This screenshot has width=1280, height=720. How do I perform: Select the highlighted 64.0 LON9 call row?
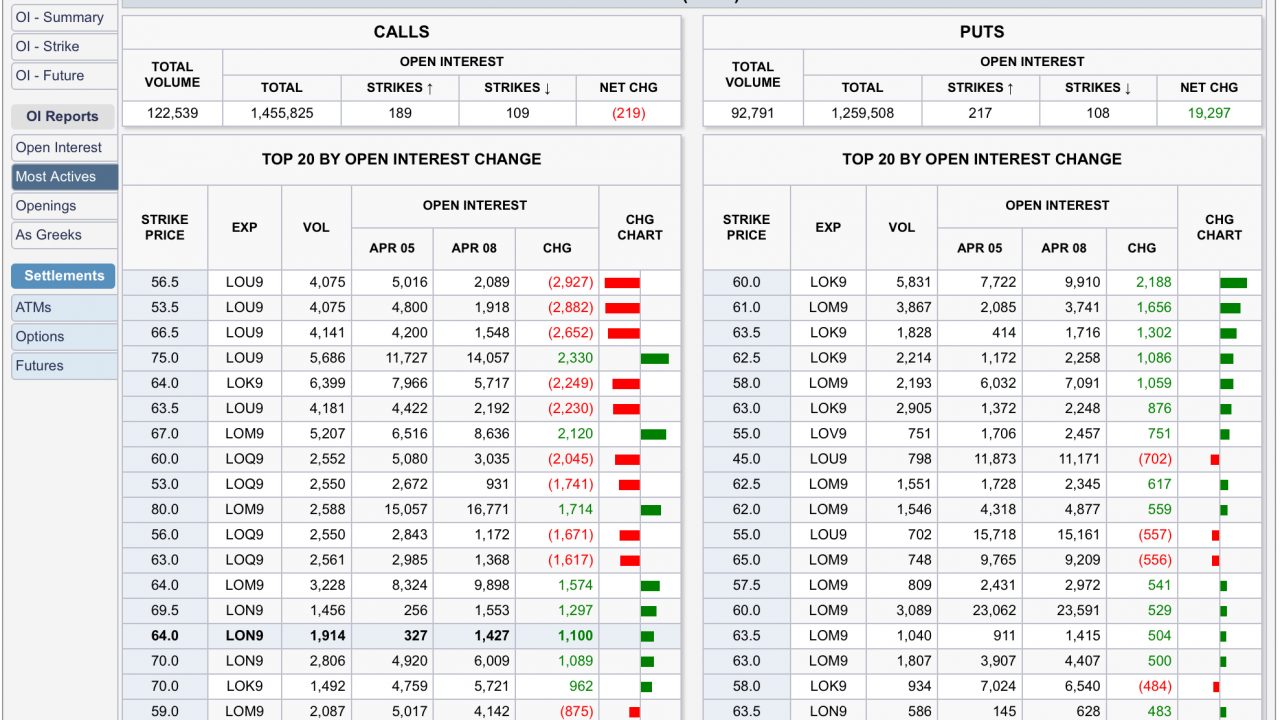(x=400, y=635)
